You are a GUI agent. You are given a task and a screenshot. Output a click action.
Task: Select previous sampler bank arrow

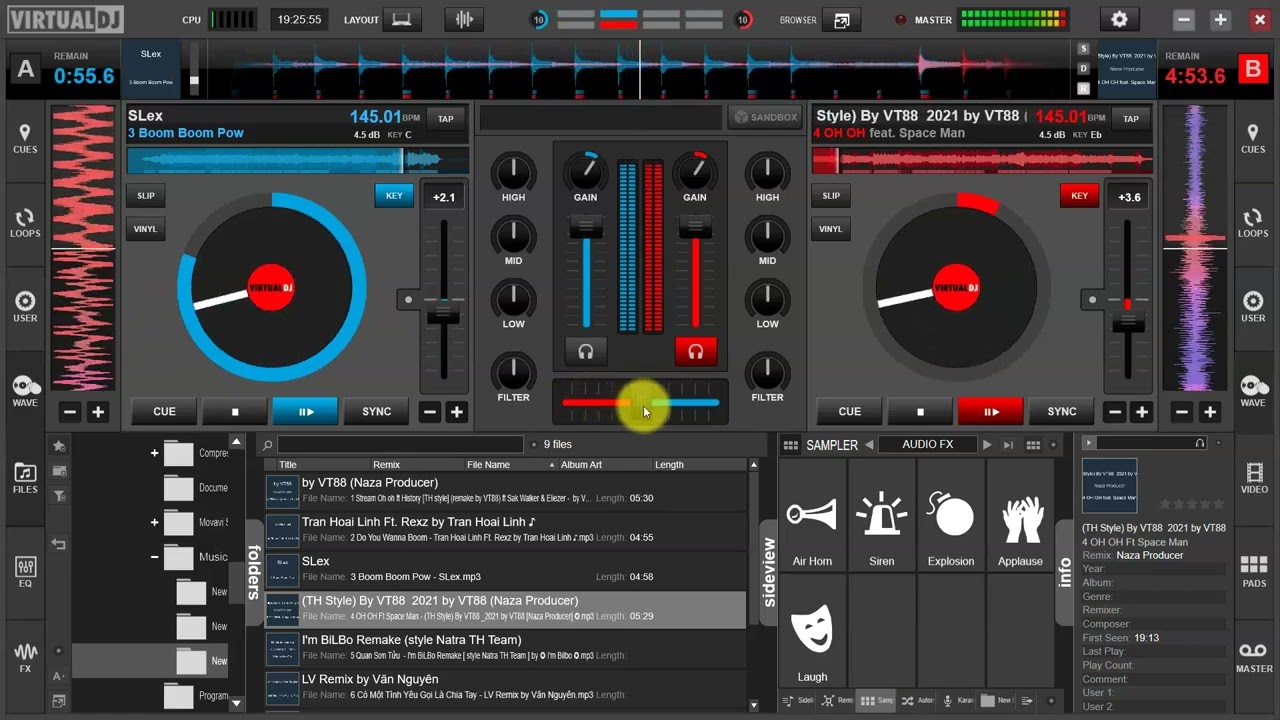click(869, 445)
